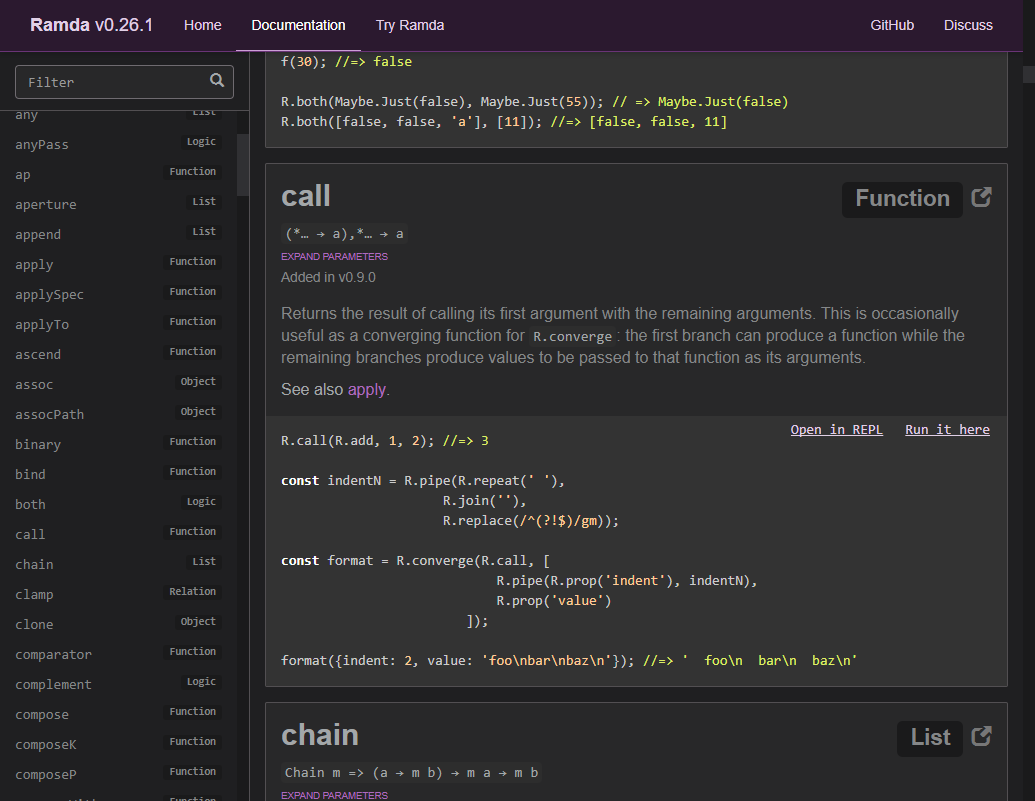The image size is (1035, 801).
Task: Click the 'format({indent: 2' code line
Action: (569, 660)
